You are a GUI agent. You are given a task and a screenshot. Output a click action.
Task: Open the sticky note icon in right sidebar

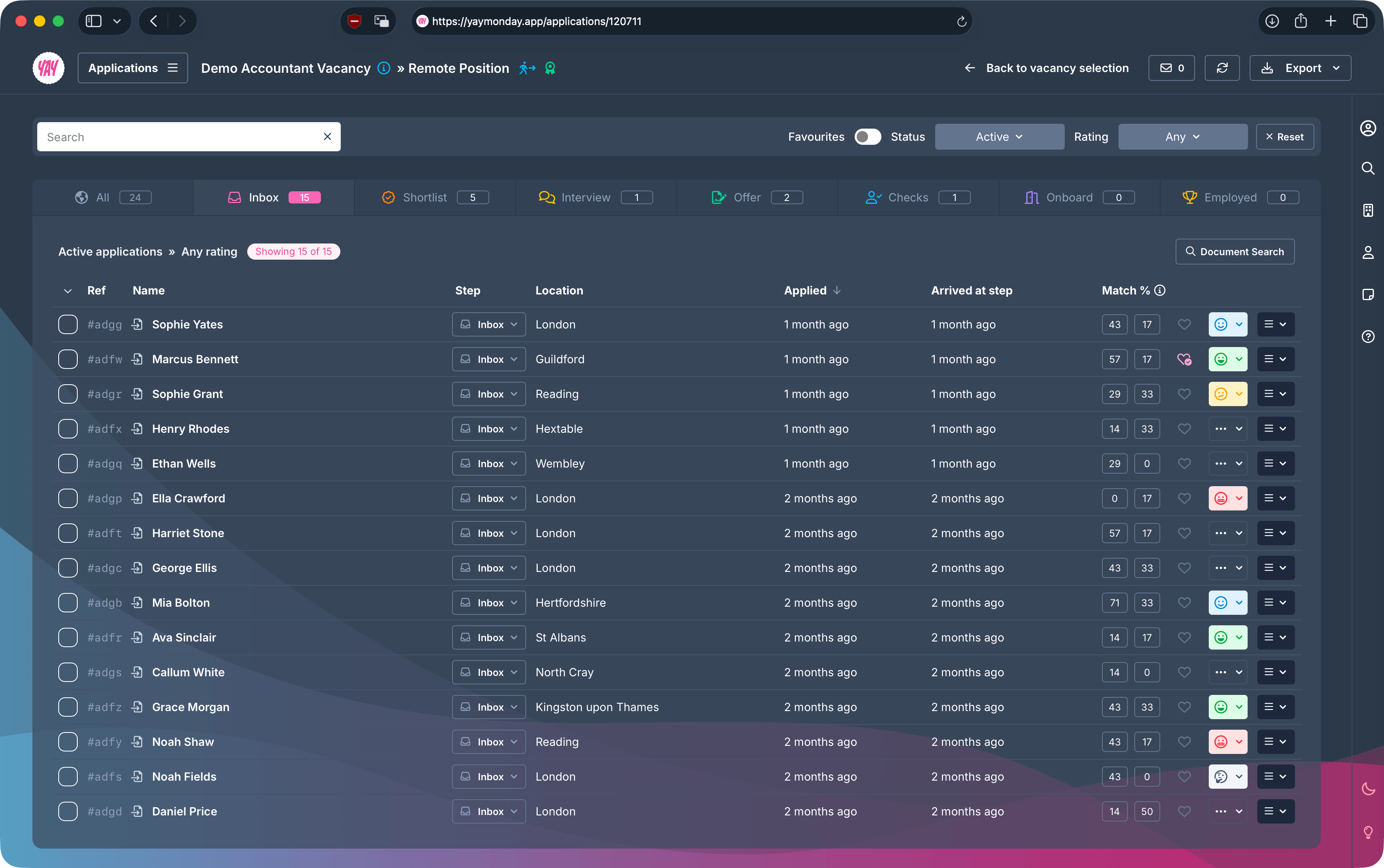pos(1368,294)
